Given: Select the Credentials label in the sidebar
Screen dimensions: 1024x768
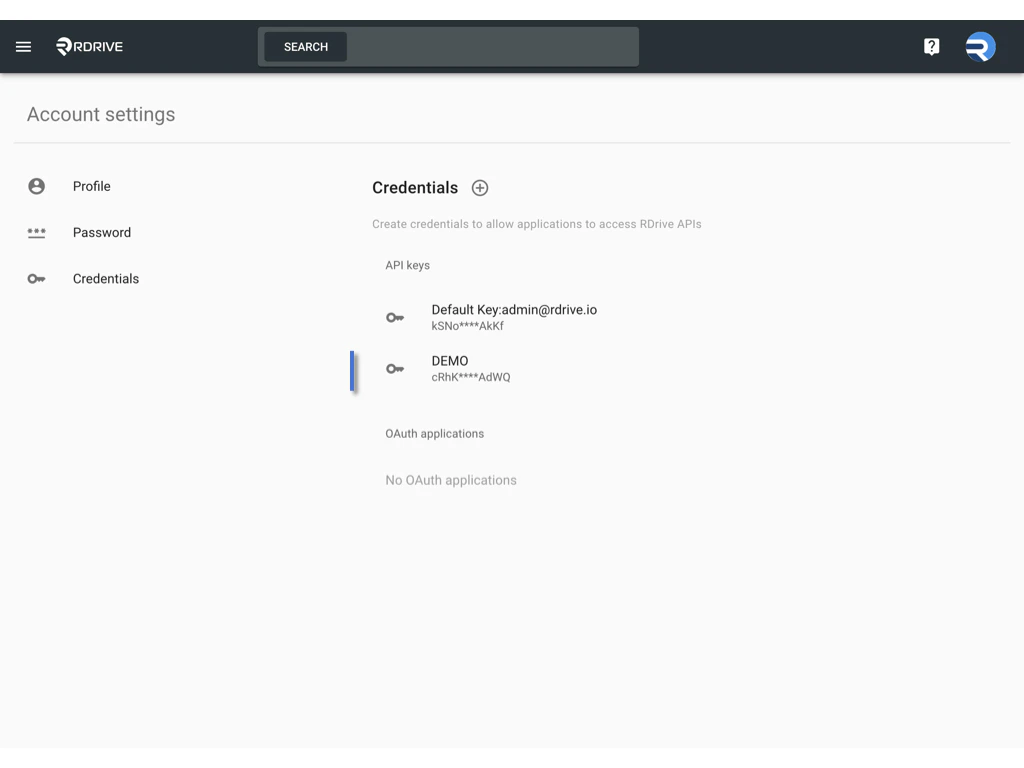Looking at the screenshot, I should [106, 279].
